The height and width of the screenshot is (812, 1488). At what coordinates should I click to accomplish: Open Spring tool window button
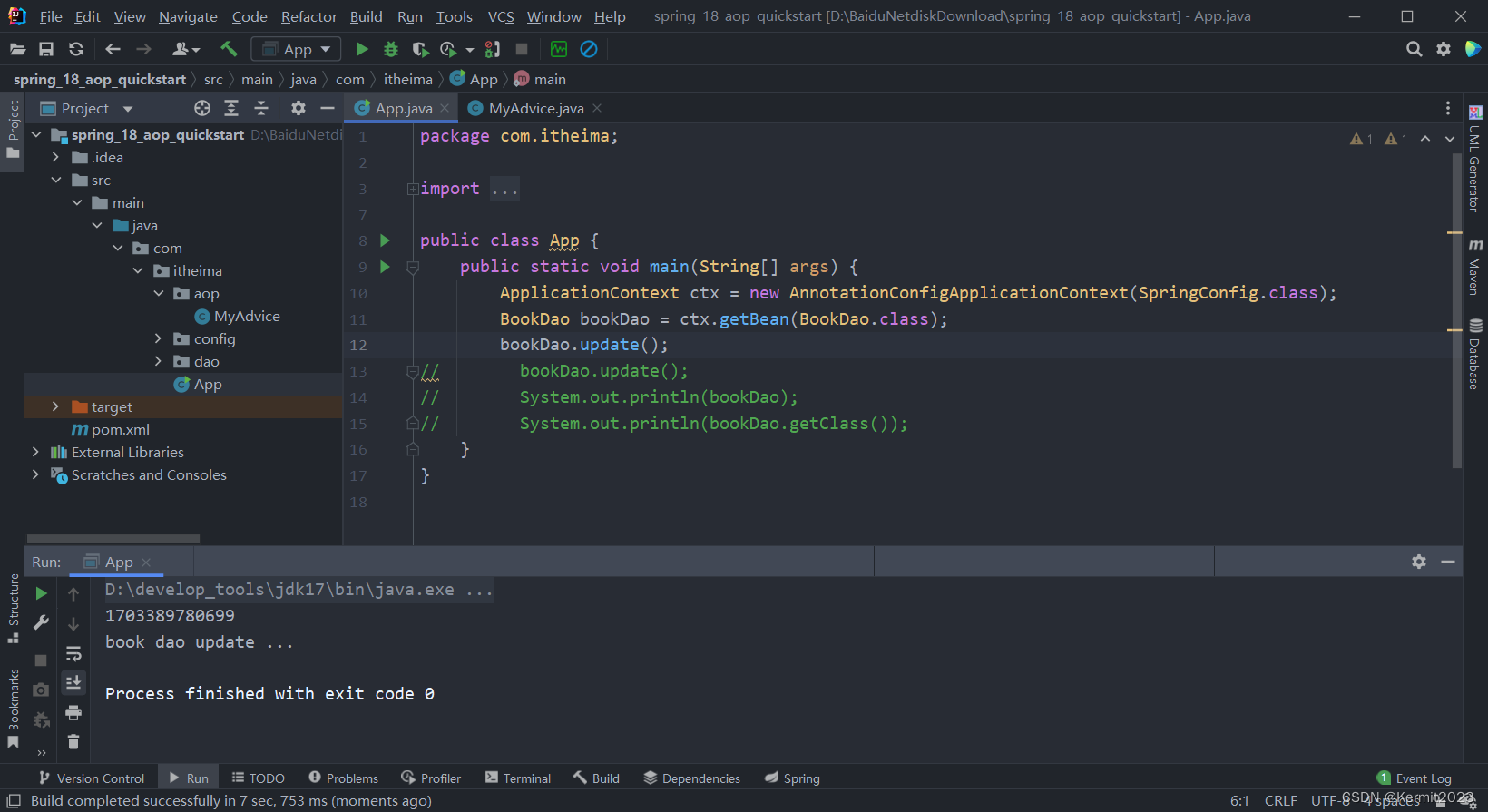coord(792,778)
